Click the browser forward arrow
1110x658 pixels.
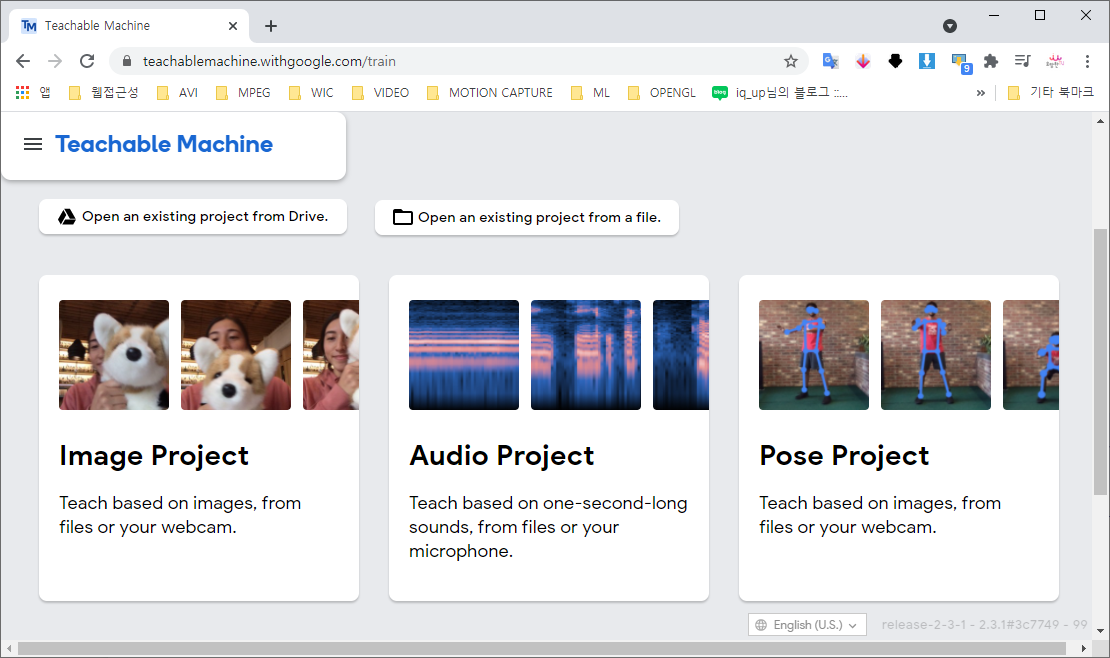[x=55, y=61]
